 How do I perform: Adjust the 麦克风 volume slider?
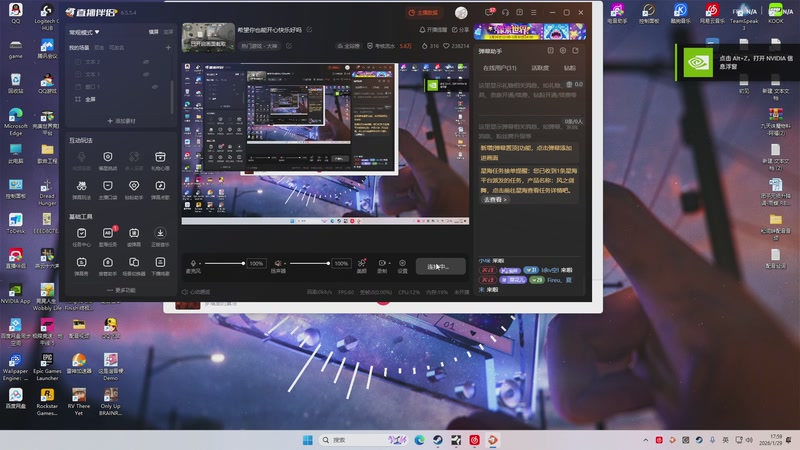[x=224, y=263]
